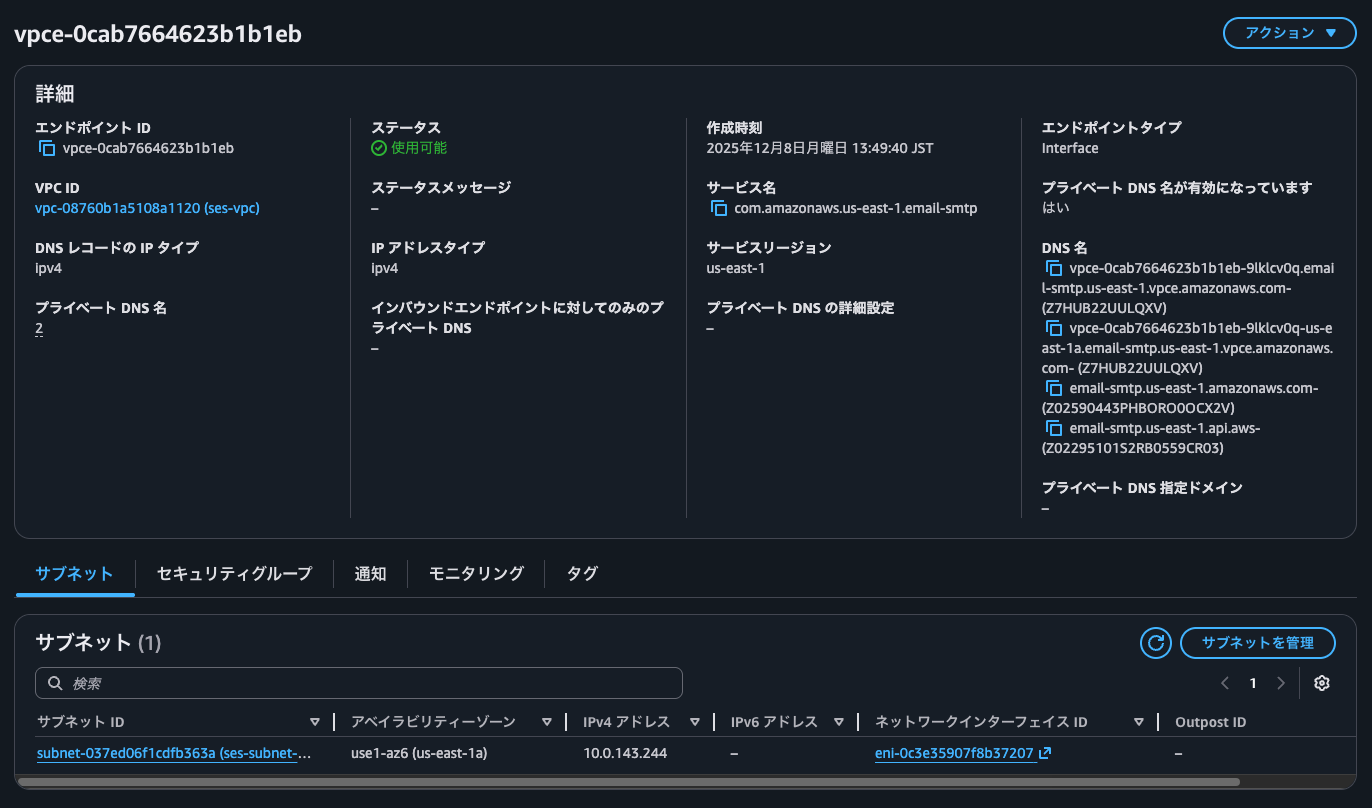Copy the first DNS name entry
This screenshot has height=808, width=1372.
tap(1054, 268)
